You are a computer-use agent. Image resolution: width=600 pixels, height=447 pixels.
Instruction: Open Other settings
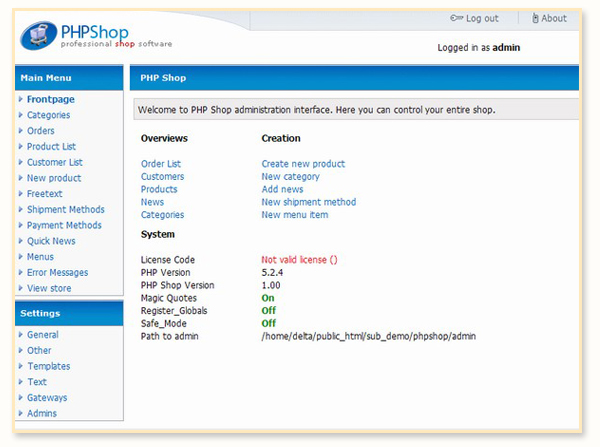tap(39, 351)
